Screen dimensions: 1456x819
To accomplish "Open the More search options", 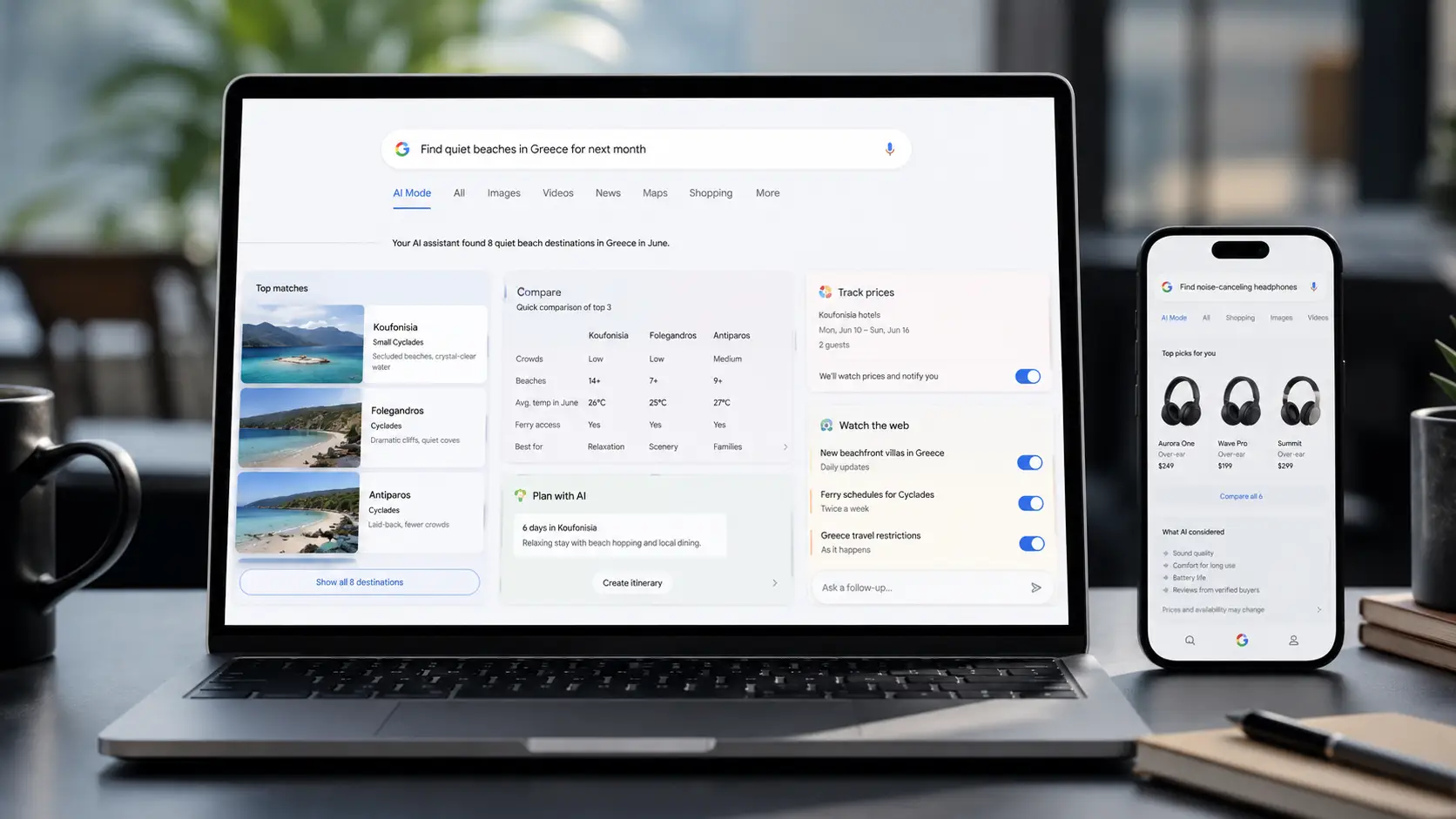I will 767,193.
